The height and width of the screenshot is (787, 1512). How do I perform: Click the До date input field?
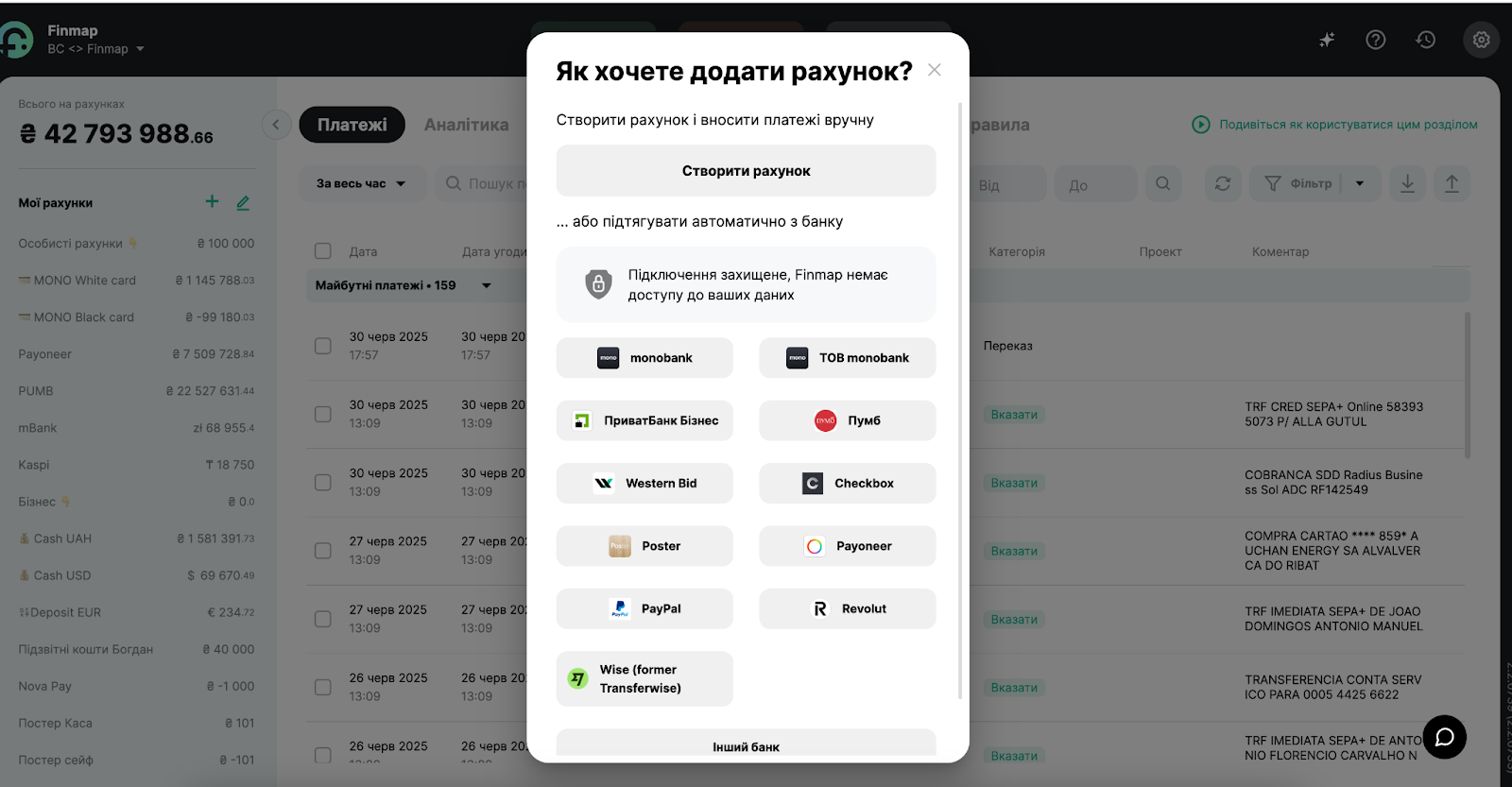[x=1095, y=184]
